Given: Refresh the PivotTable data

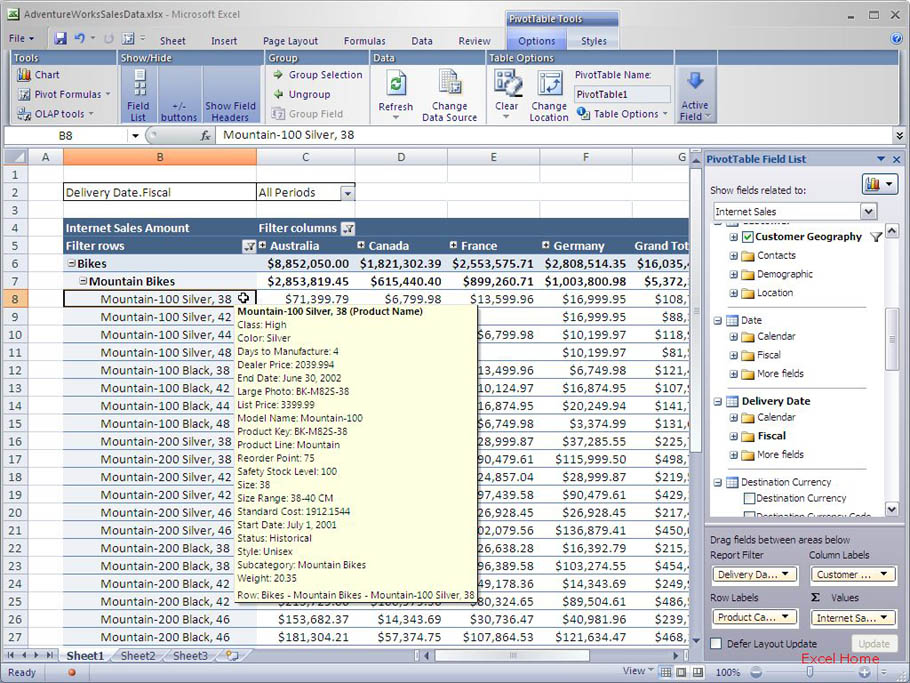Looking at the screenshot, I should click(396, 95).
